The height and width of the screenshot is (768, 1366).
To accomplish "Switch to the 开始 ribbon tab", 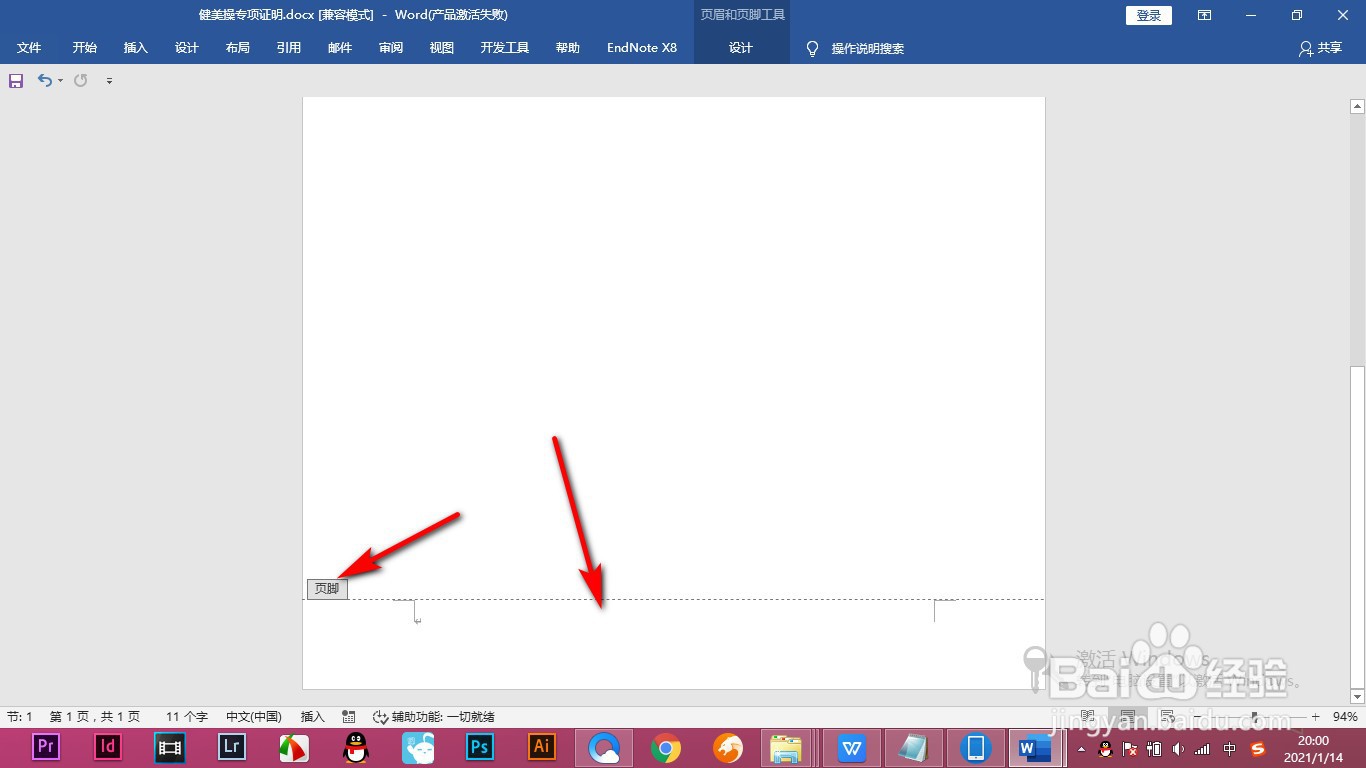I will pyautogui.click(x=85, y=48).
